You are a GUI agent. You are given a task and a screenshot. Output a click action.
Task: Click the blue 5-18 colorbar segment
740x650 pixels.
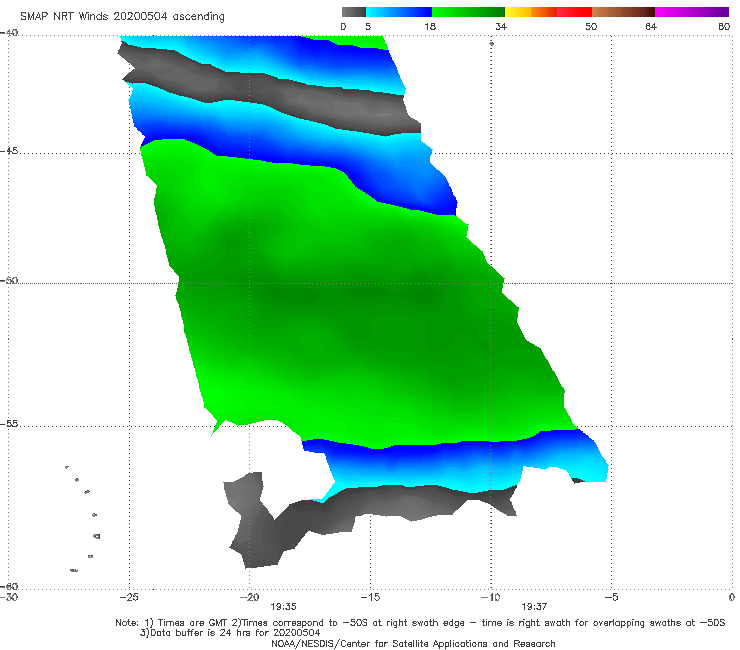(x=399, y=12)
